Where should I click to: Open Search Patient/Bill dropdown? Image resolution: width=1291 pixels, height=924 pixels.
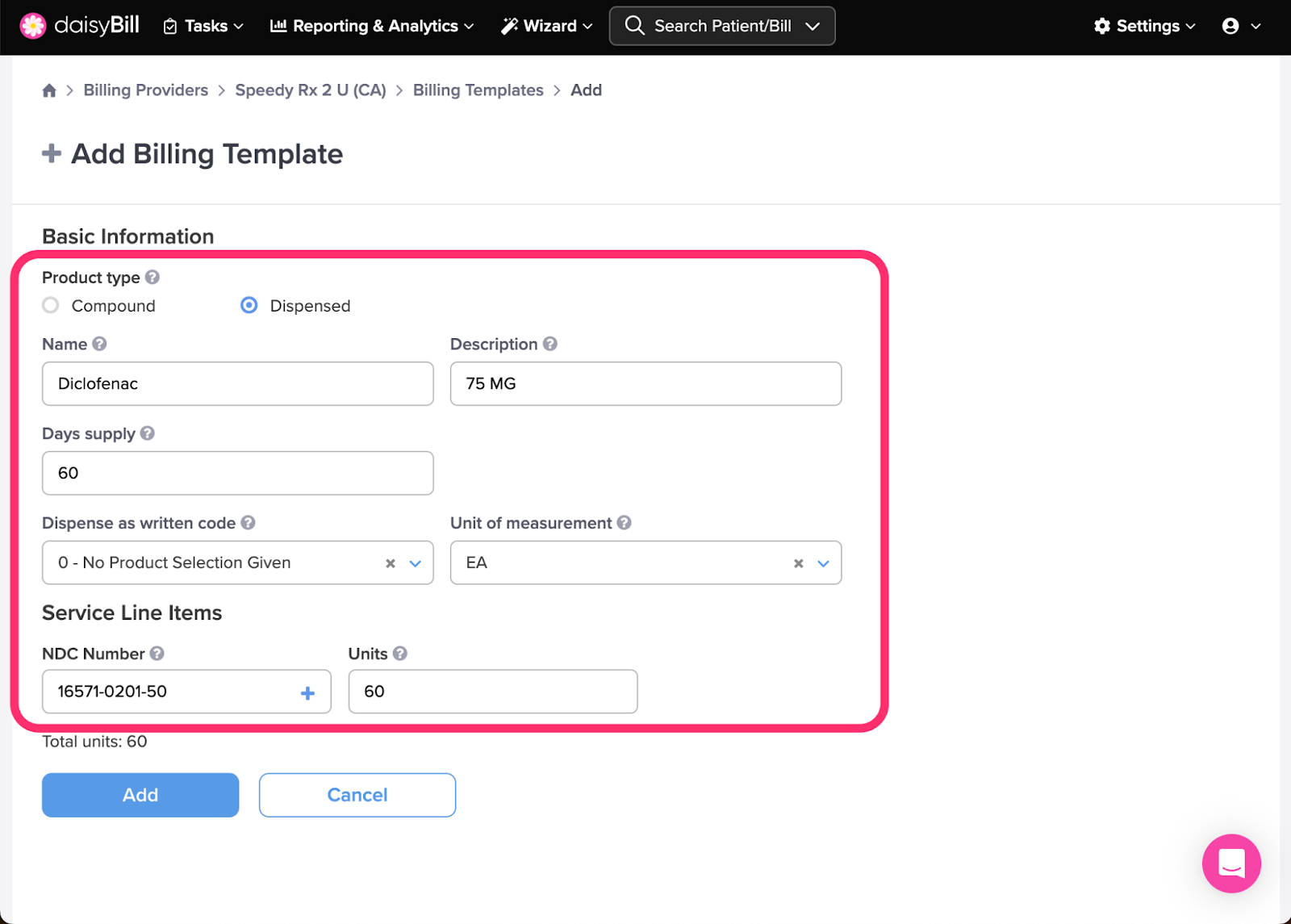point(722,26)
